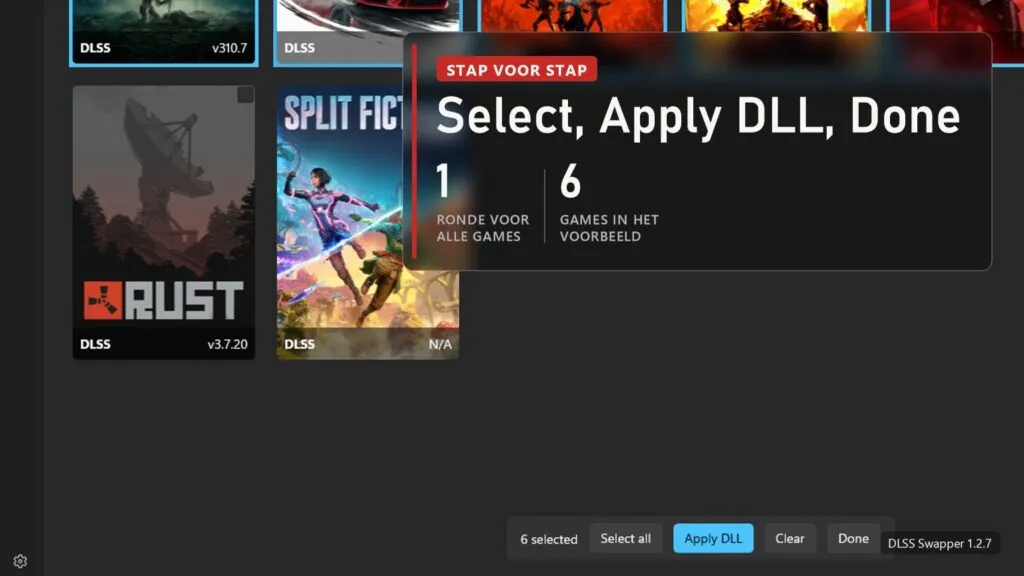
Task: Toggle the Rust card selection checkbox
Action: point(246,95)
